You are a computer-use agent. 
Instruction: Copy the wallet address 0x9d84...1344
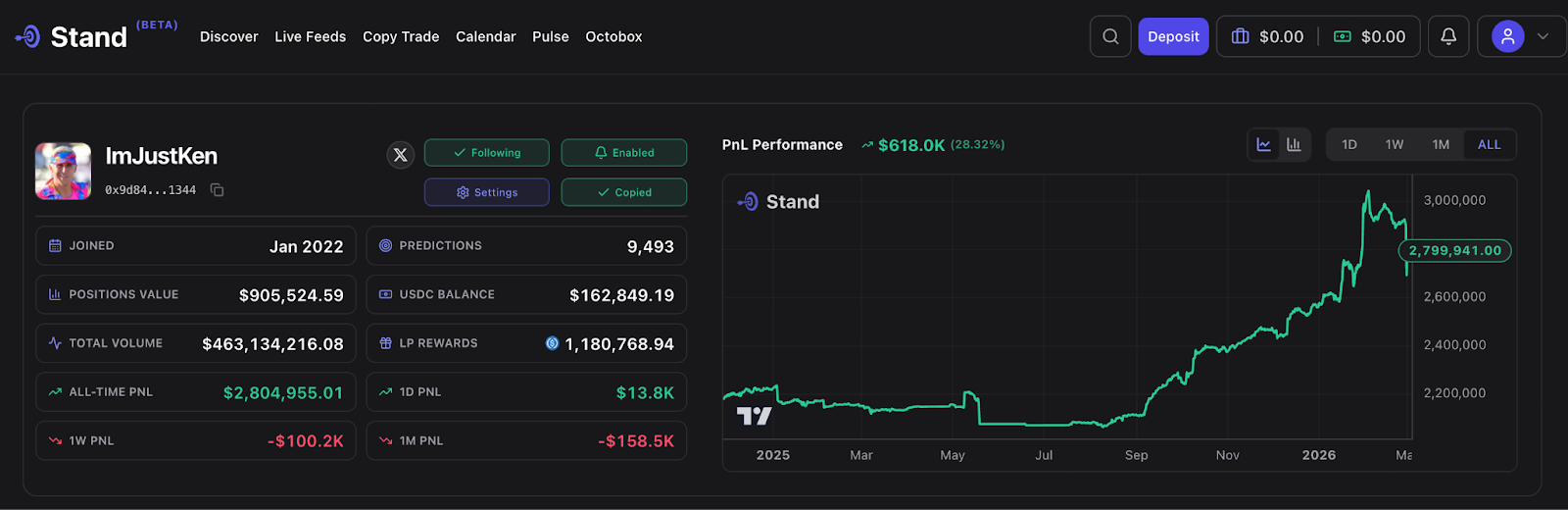[218, 190]
